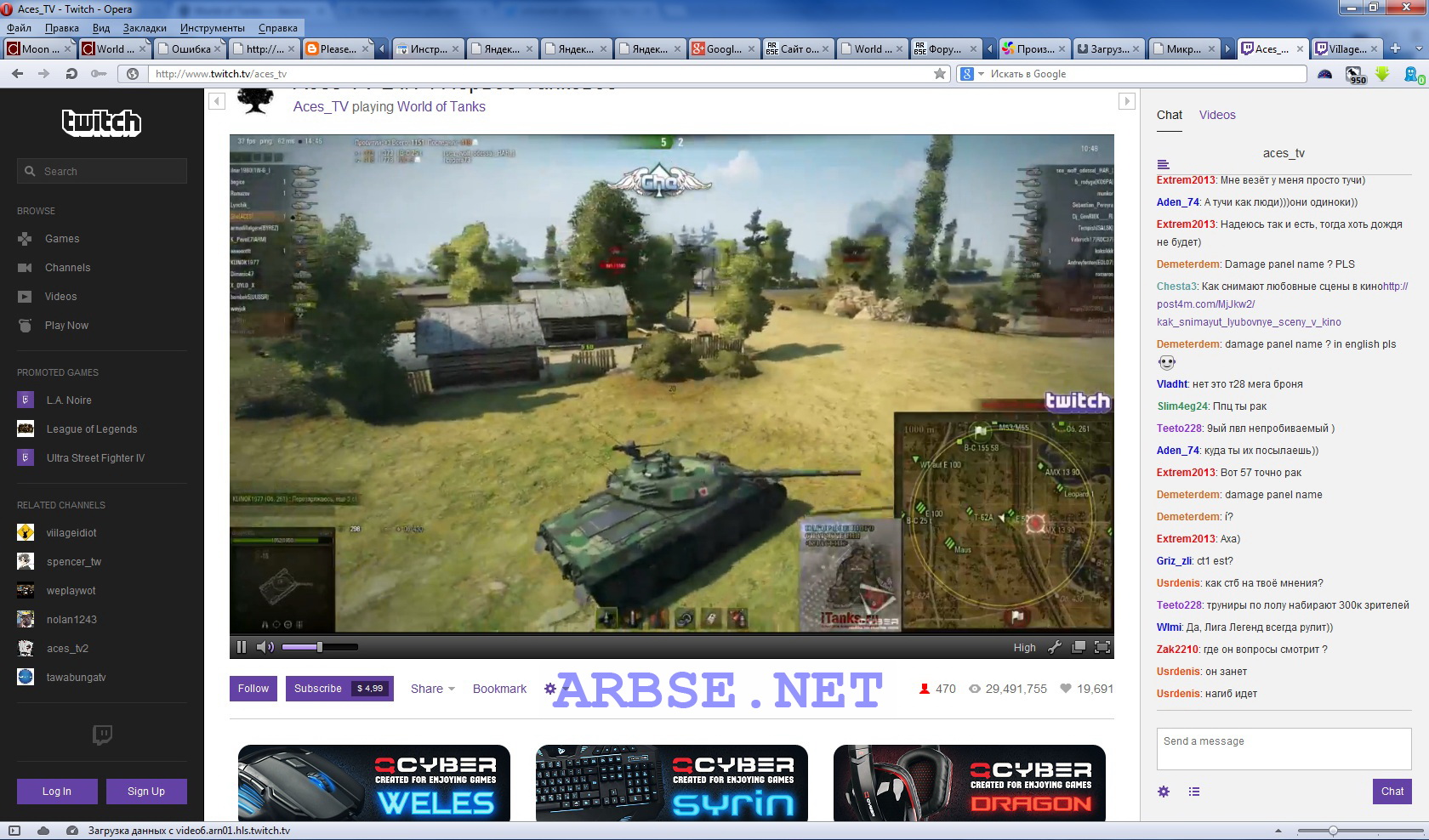The image size is (1429, 840).
Task: Toggle fullscreen video mode
Action: coord(1102,647)
